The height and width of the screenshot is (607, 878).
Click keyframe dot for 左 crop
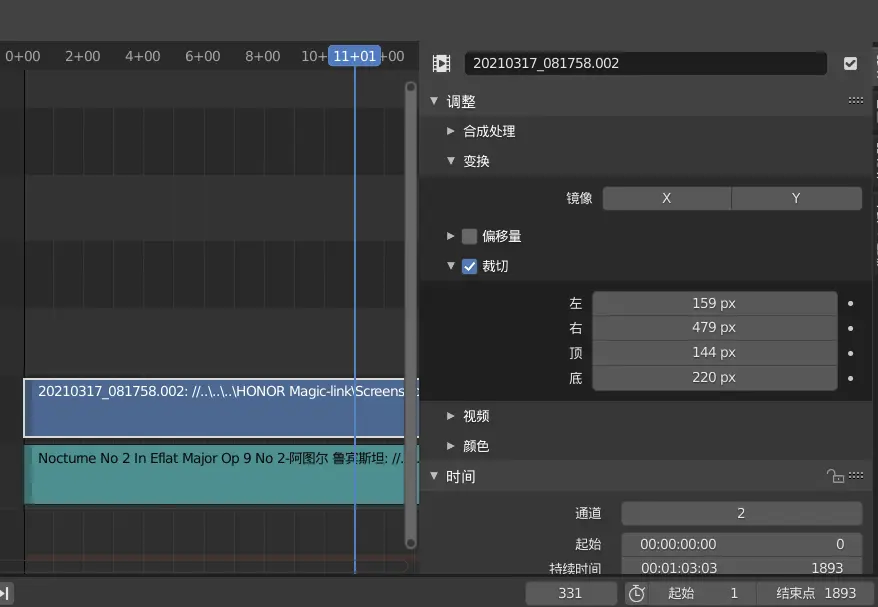tap(851, 304)
